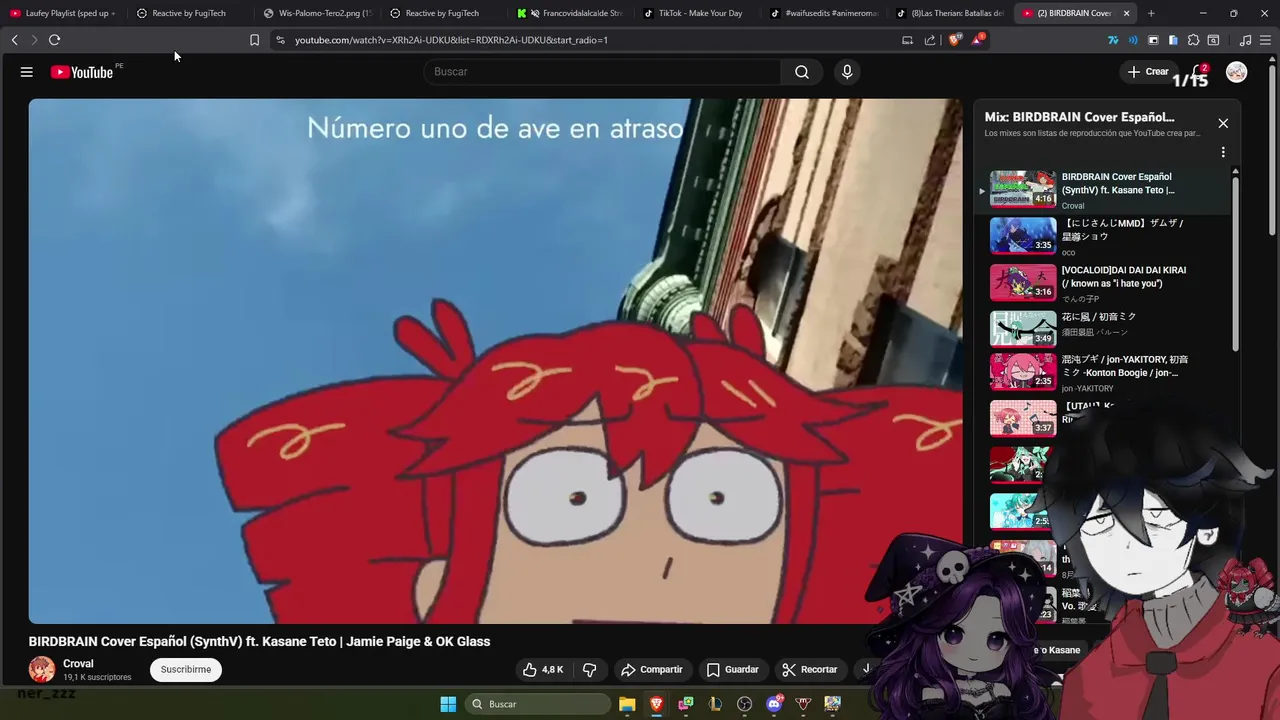The image size is (1280, 720).
Task: Click the Windows taskbar Buscar search box
Action: click(x=539, y=704)
